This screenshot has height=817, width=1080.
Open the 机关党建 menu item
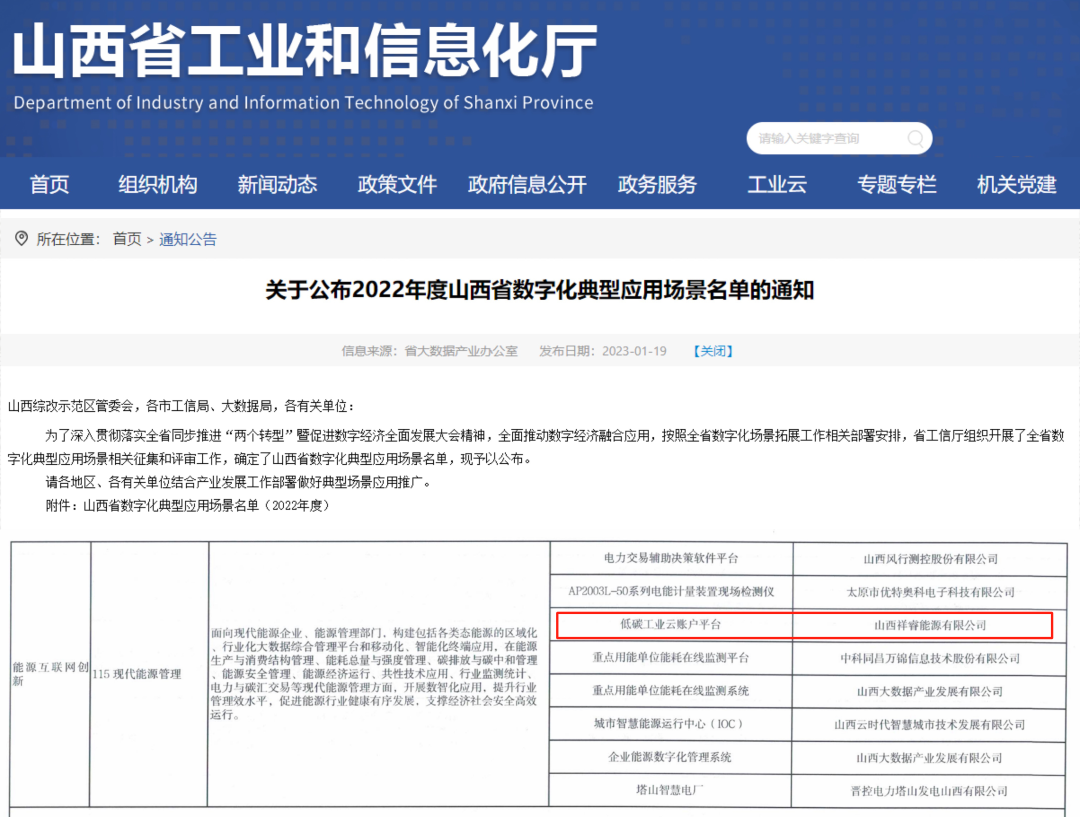pyautogui.click(x=1017, y=184)
